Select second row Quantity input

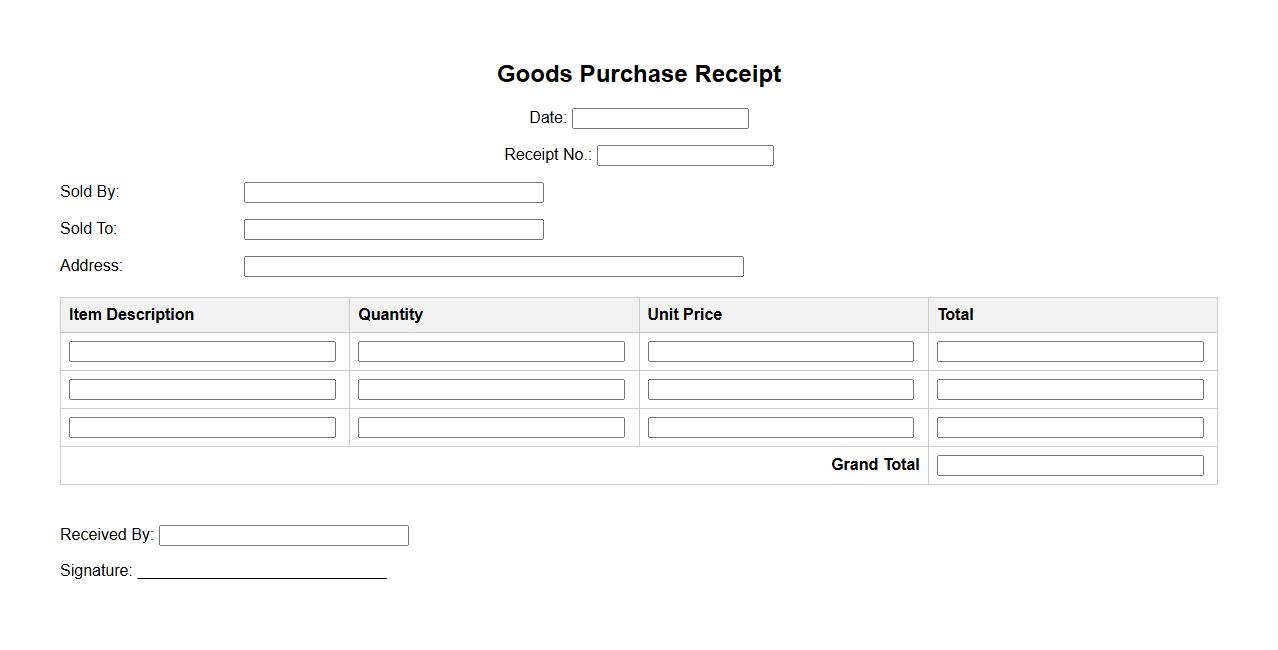click(x=491, y=390)
